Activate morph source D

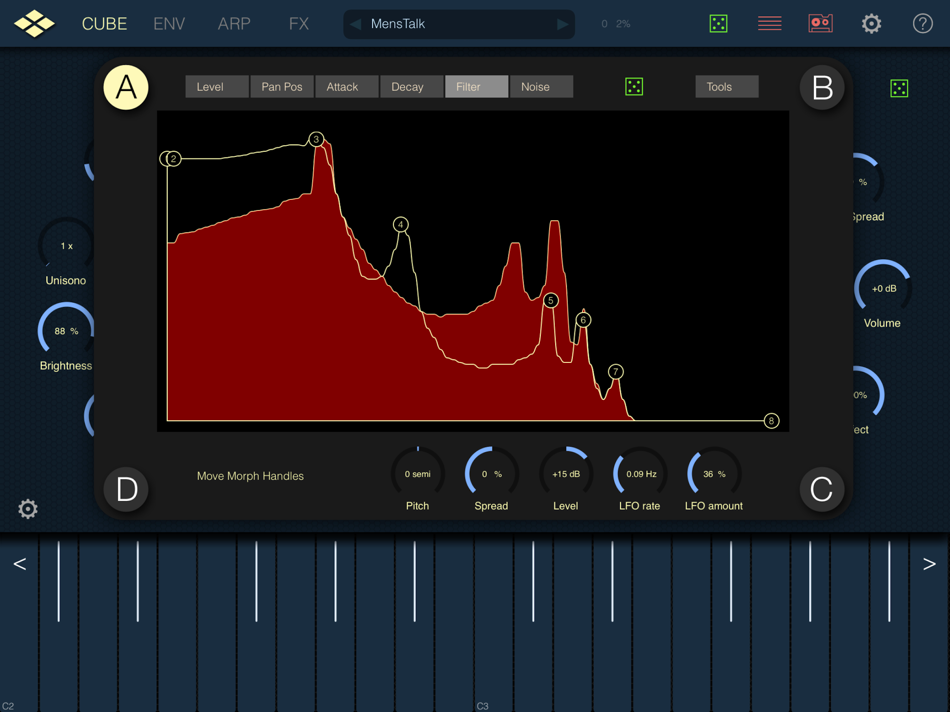126,490
